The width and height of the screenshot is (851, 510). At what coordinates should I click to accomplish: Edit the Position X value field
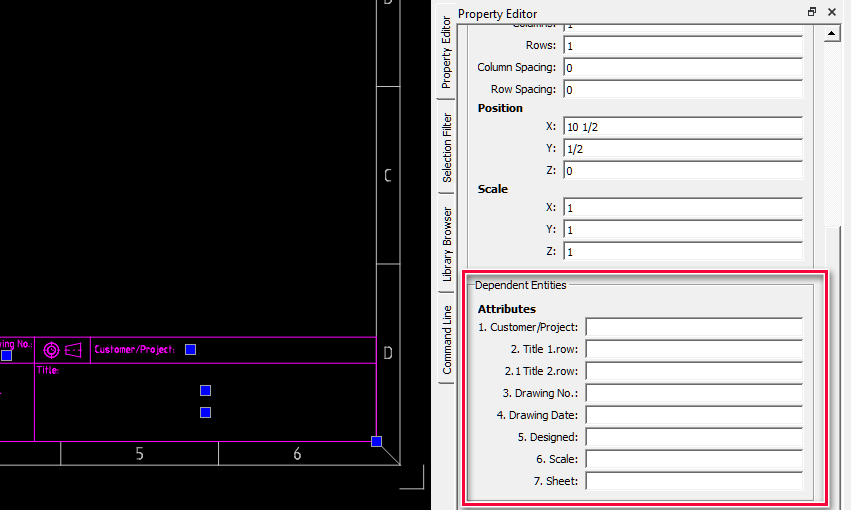[x=683, y=127]
